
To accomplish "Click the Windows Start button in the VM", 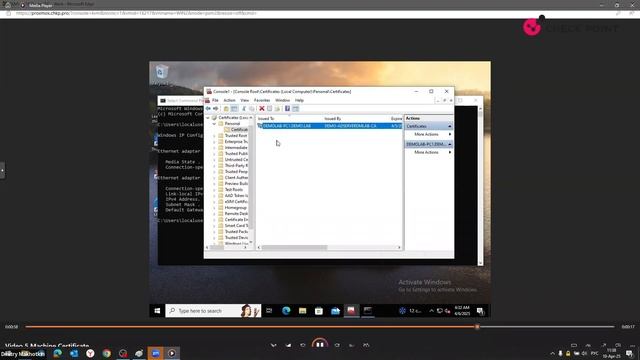I will (157, 311).
